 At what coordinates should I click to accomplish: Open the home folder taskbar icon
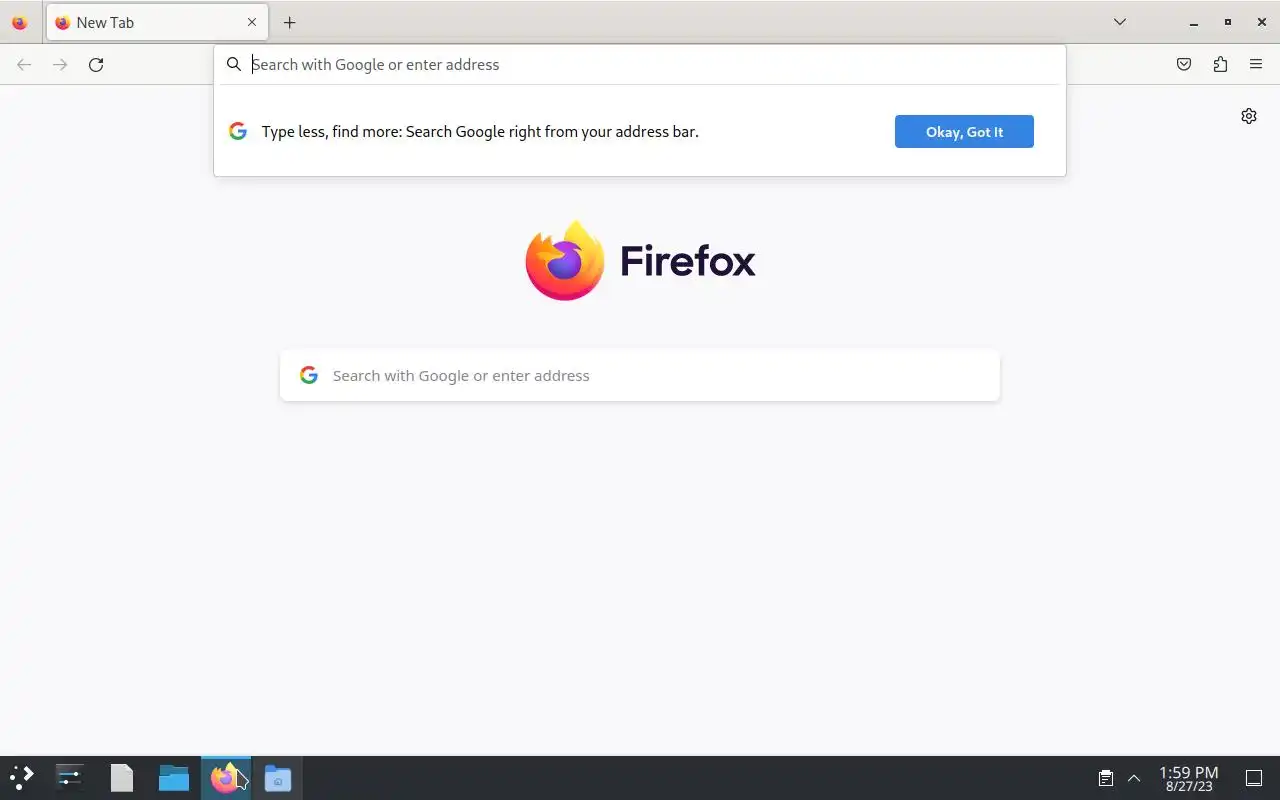coord(278,777)
